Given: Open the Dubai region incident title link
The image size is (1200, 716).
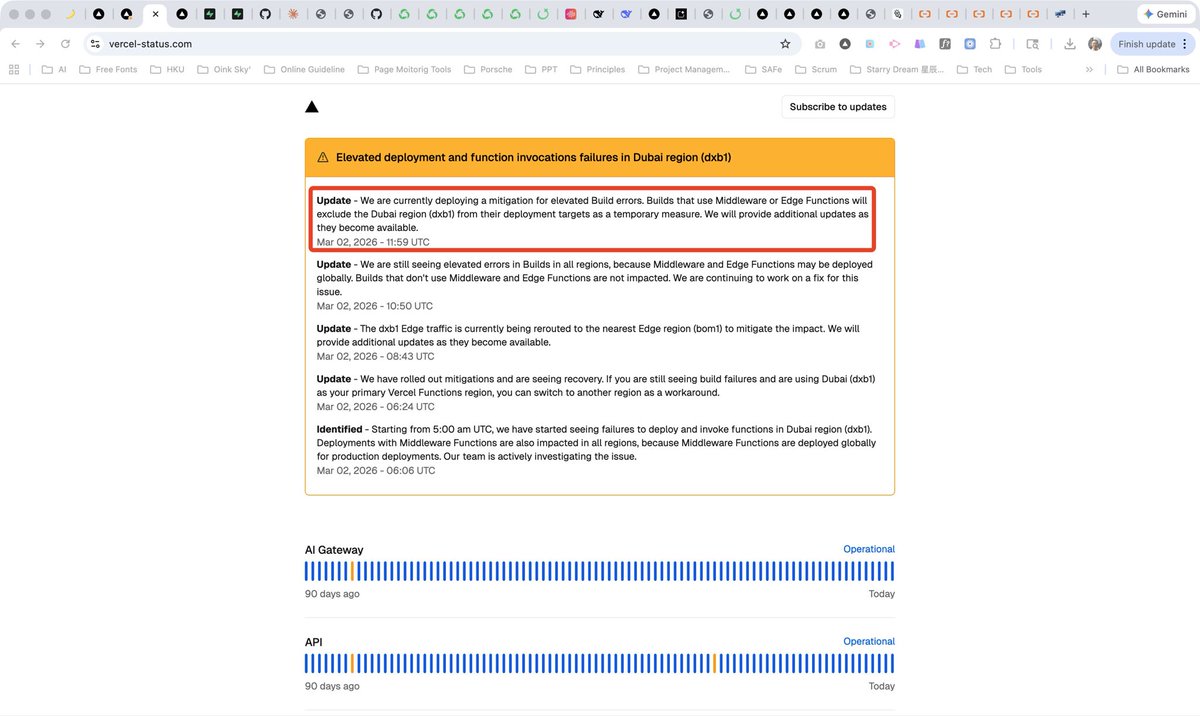Looking at the screenshot, I should pos(533,158).
